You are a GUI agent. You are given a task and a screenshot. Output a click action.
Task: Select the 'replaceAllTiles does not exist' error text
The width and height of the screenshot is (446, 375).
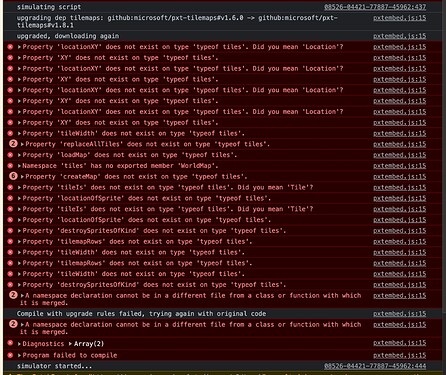148,144
